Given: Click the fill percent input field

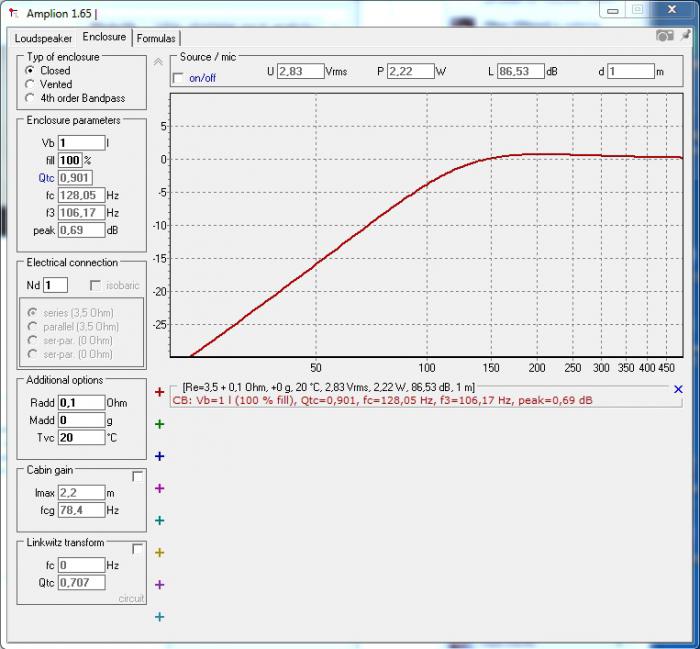Looking at the screenshot, I should (x=70, y=160).
